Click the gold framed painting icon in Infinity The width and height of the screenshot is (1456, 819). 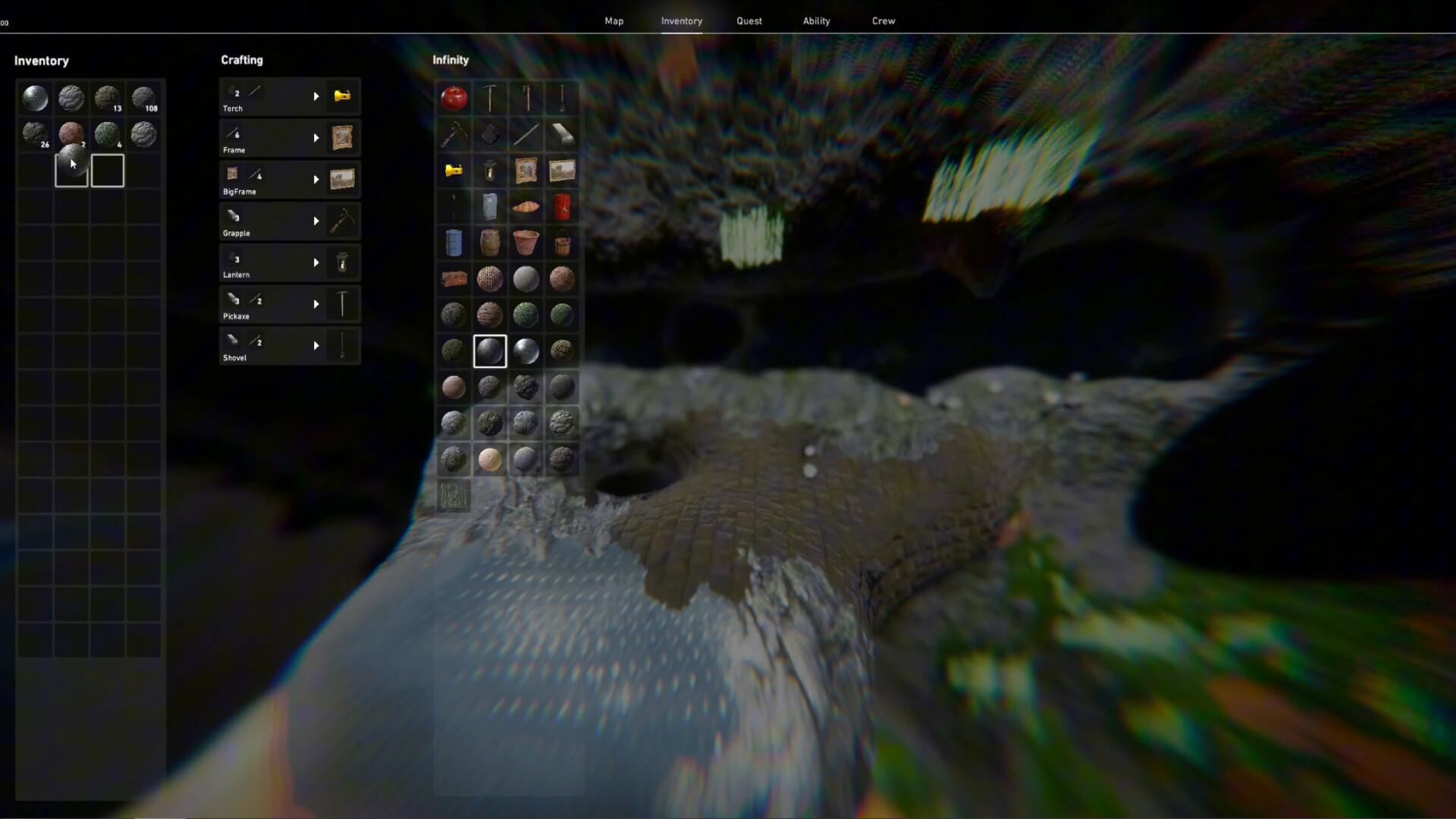[526, 171]
